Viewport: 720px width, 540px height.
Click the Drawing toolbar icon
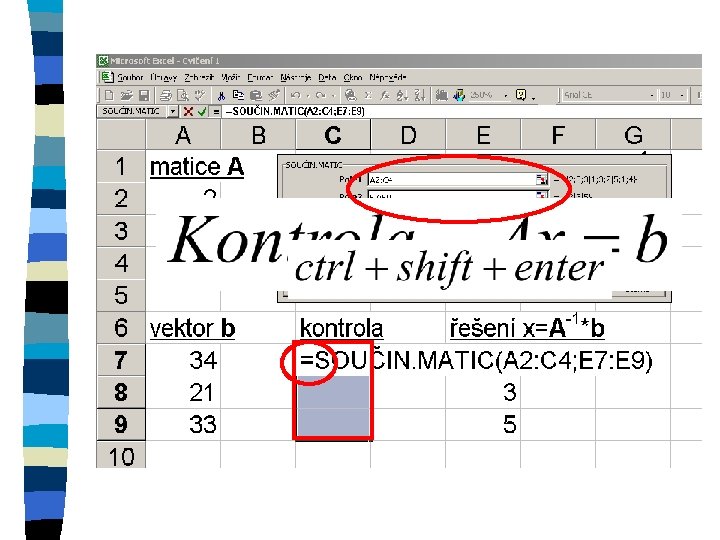point(459,95)
